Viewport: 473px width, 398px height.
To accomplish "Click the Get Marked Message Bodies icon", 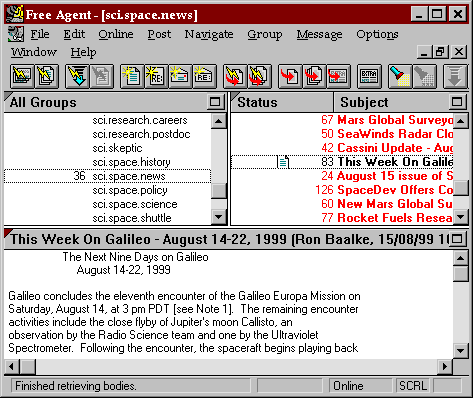I will tap(77, 76).
